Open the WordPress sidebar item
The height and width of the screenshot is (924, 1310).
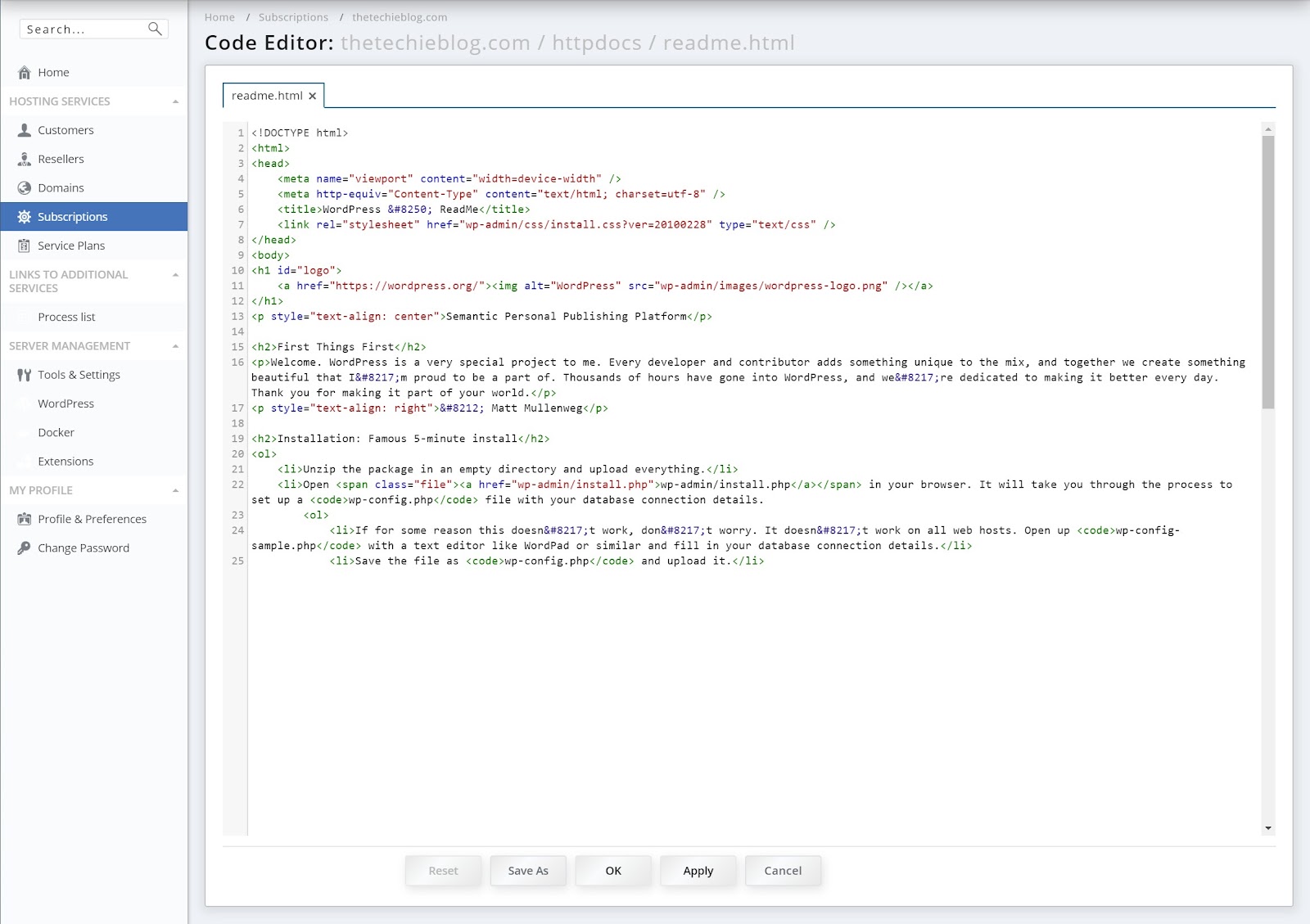coord(93,403)
